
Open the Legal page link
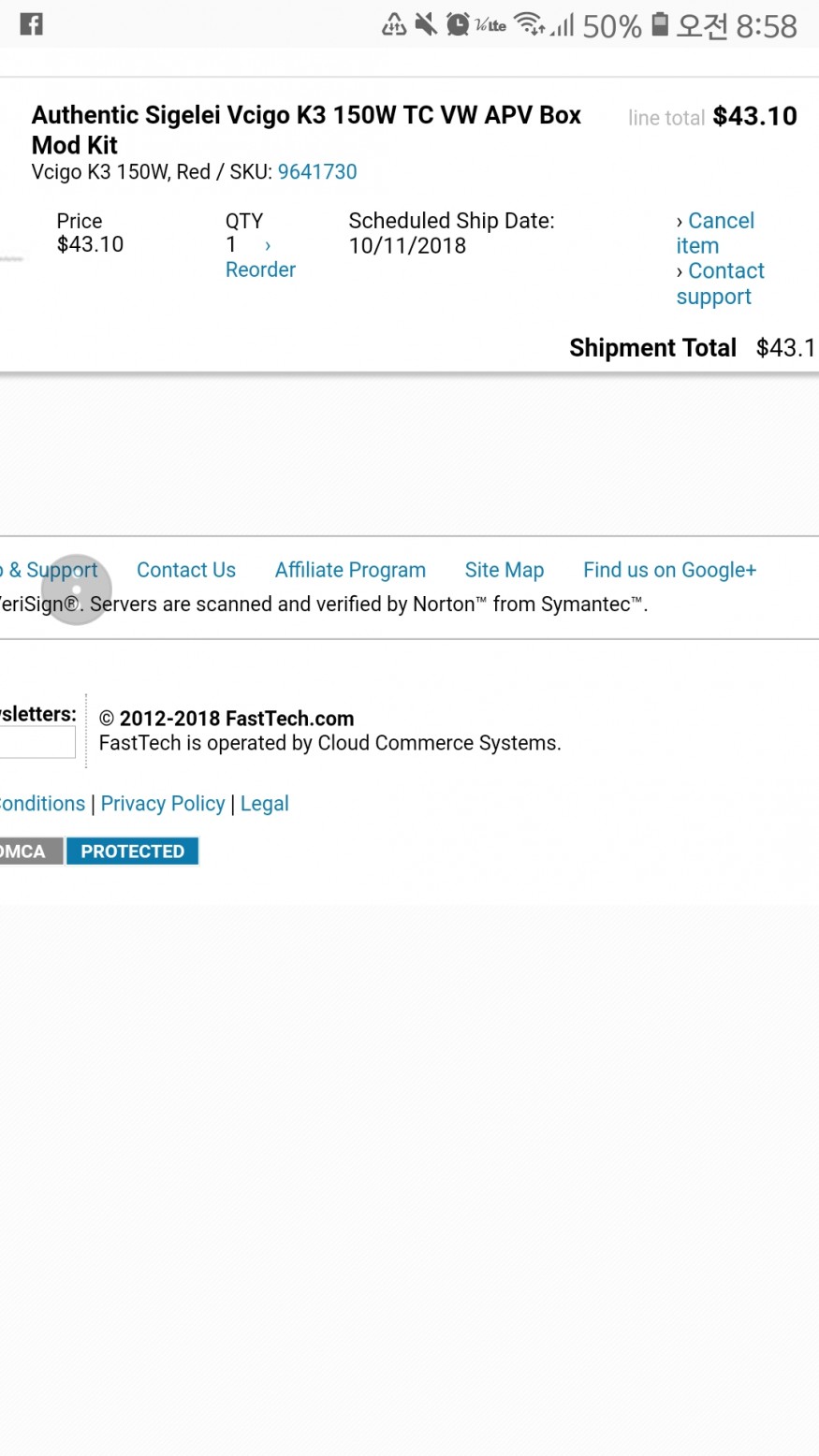(x=265, y=804)
